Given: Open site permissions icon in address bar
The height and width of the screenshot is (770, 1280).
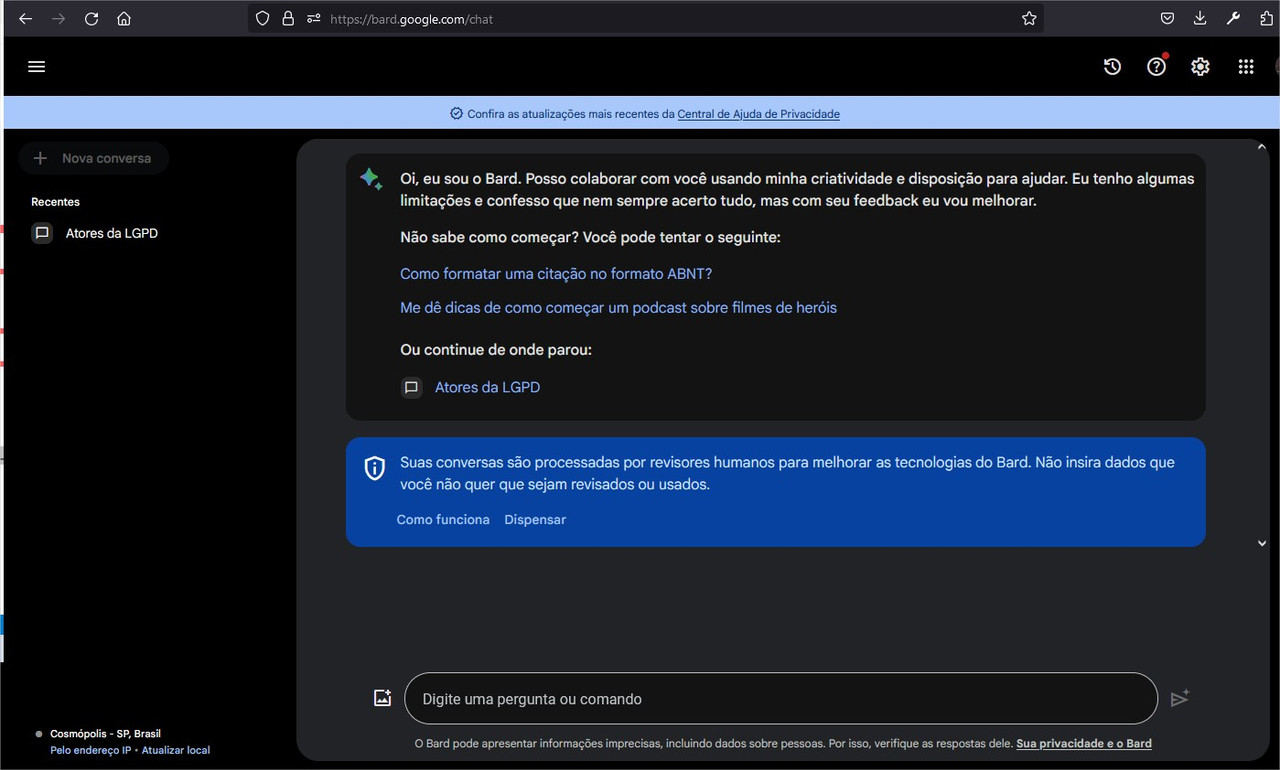Looking at the screenshot, I should click(314, 18).
